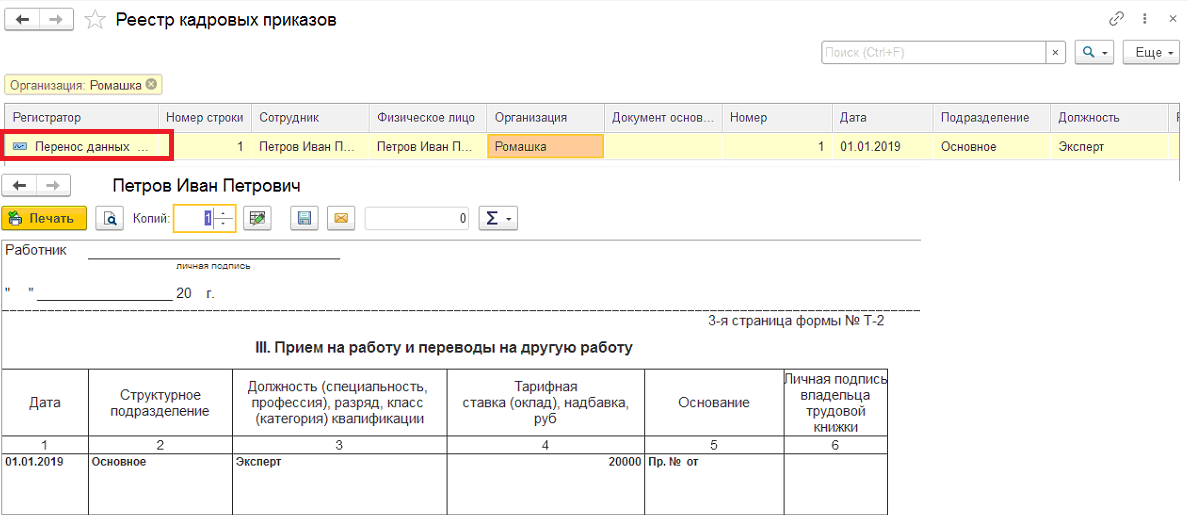Go back with top left arrow
This screenshot has width=1189, height=526.
click(x=20, y=20)
